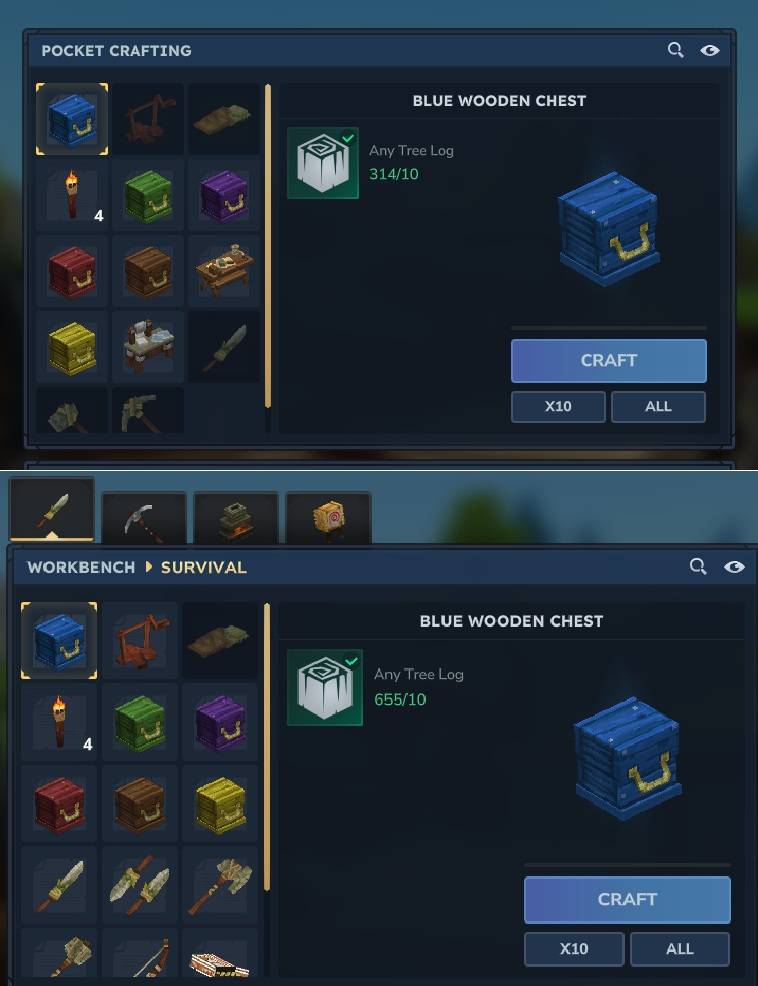This screenshot has width=758, height=986.
Task: Switch to the pickaxe tools tab
Action: coord(144,518)
